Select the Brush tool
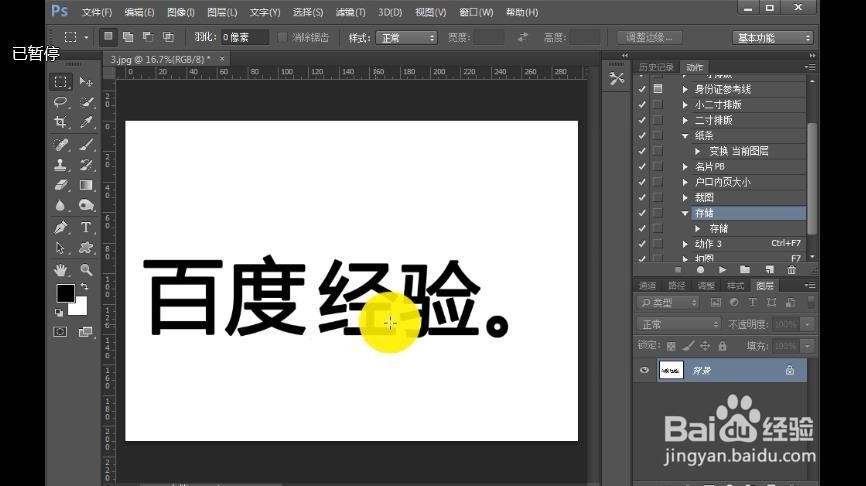Screen dimensions: 866x486 coord(86,145)
